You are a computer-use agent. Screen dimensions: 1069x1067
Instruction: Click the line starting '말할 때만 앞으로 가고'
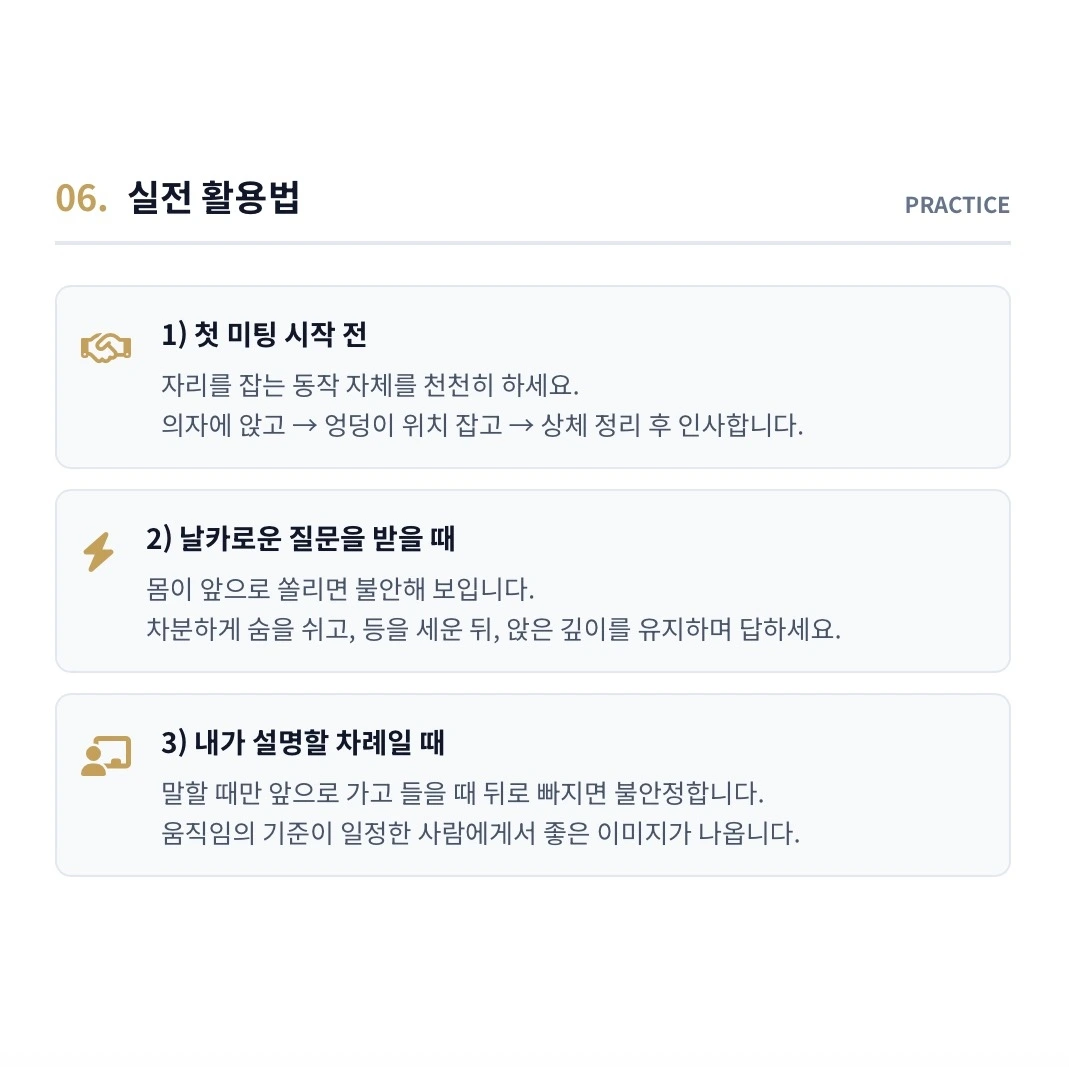click(462, 793)
